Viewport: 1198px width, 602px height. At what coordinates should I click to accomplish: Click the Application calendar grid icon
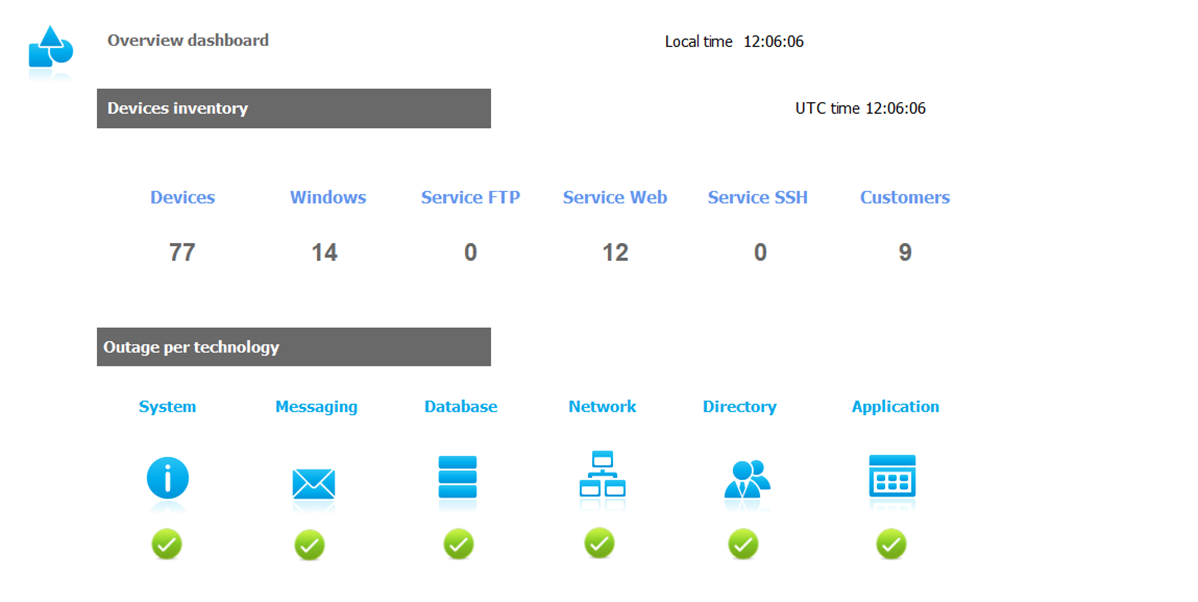coord(891,477)
